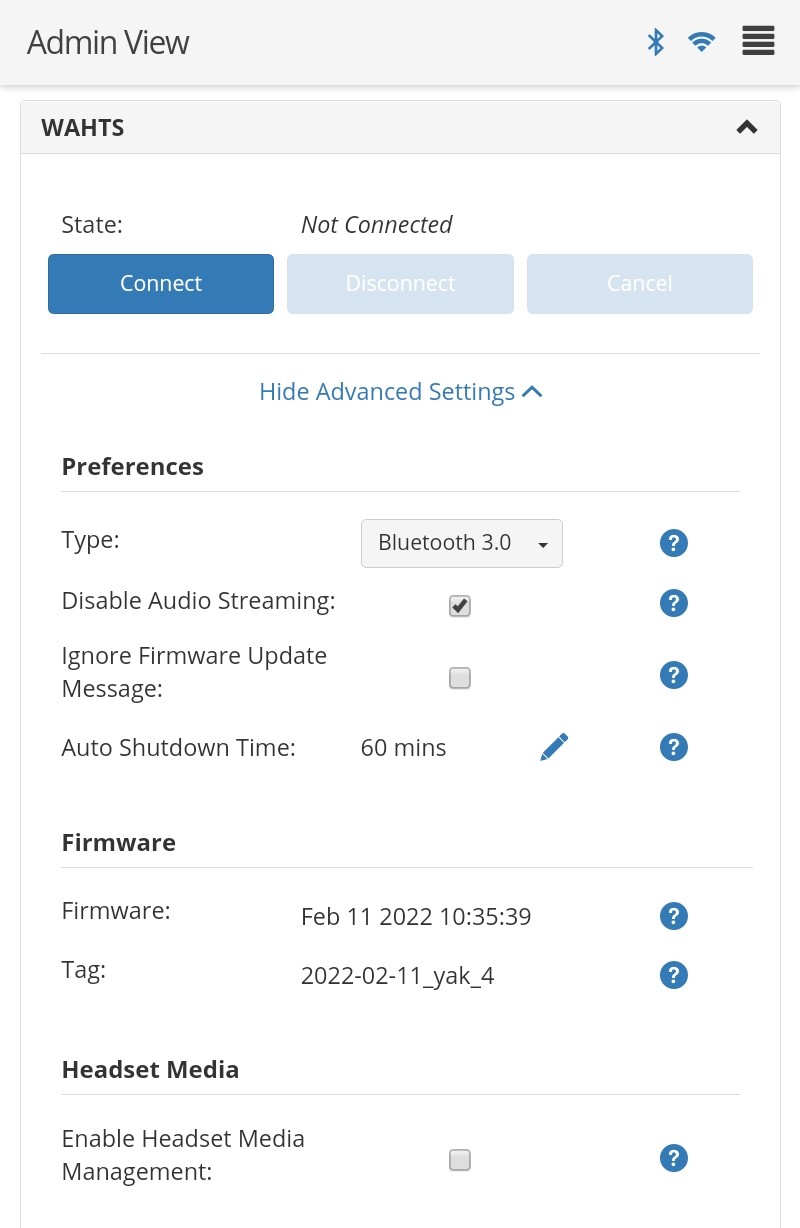This screenshot has width=800, height=1228.
Task: Open help for Auto Shutdown Time
Action: (674, 747)
